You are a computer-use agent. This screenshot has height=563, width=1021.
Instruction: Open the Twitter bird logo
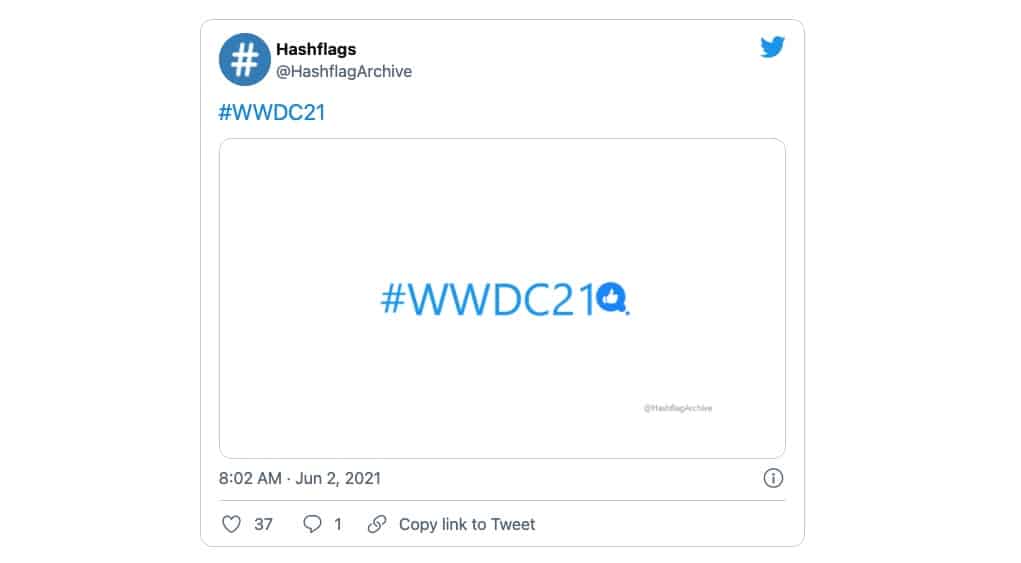point(772,48)
